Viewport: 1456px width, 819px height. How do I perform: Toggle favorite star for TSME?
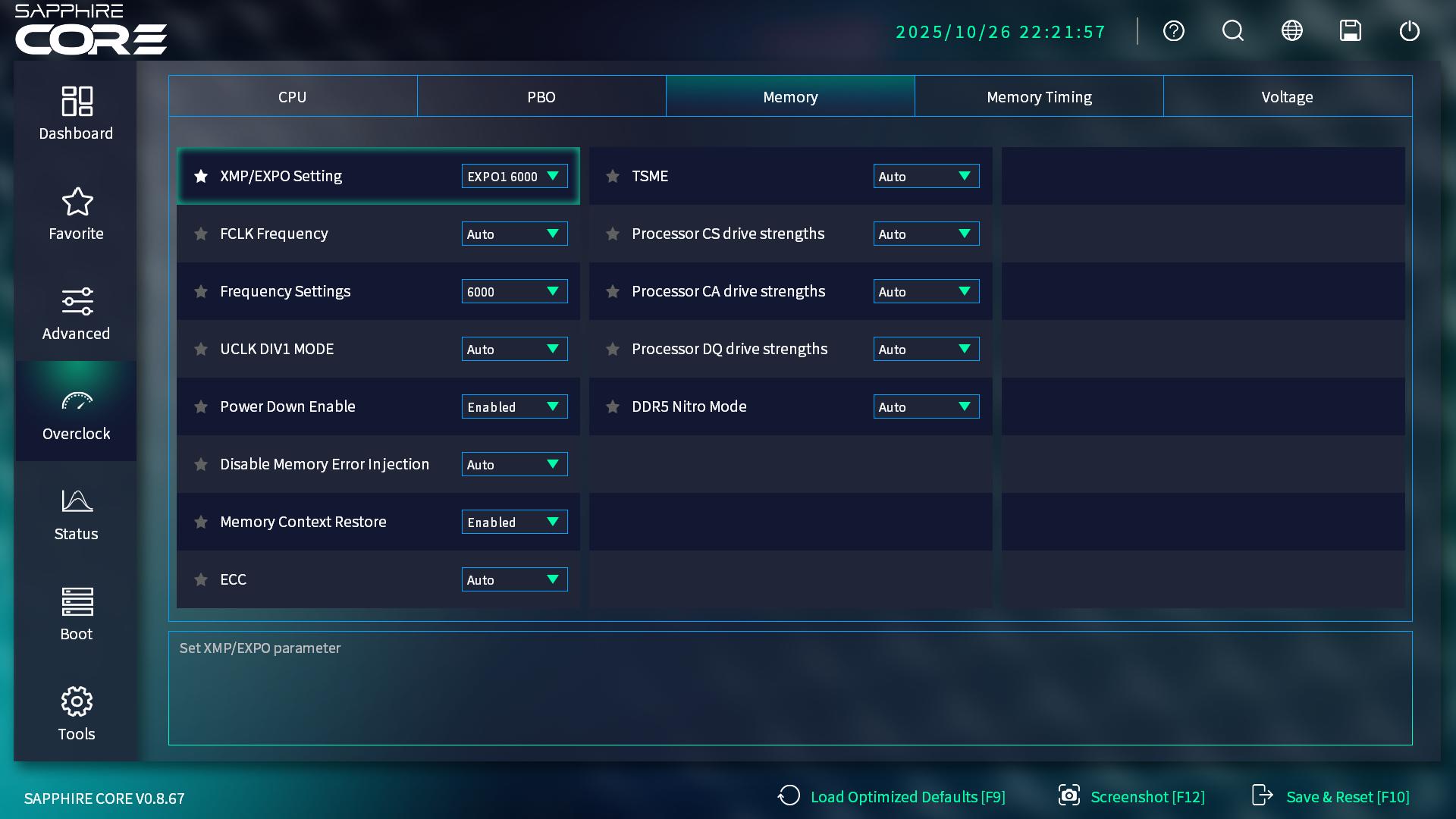pyautogui.click(x=613, y=177)
